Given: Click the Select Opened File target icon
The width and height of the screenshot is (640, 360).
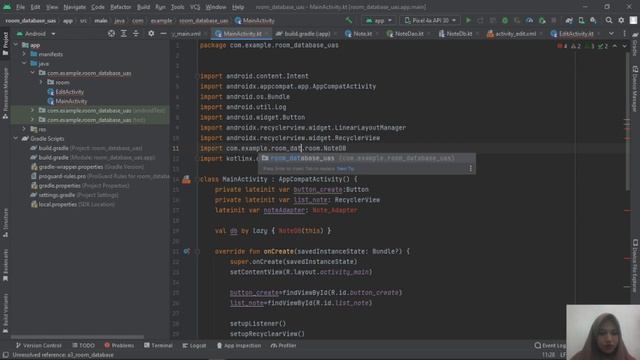Looking at the screenshot, I should pyautogui.click(x=111, y=33).
